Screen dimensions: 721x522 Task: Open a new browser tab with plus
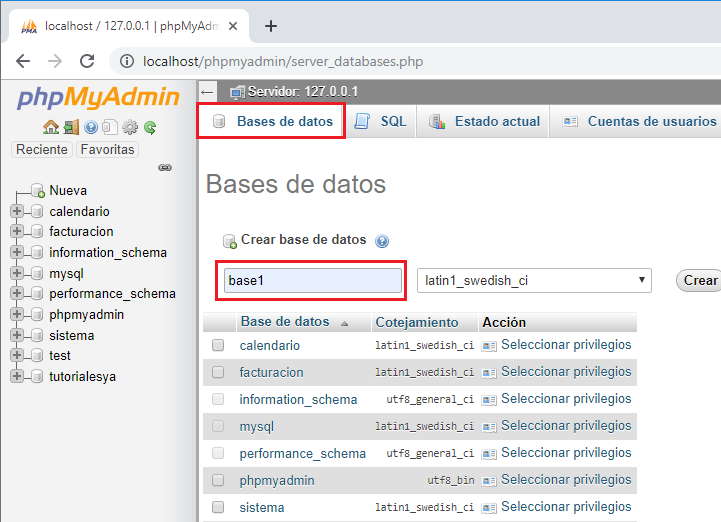271,26
